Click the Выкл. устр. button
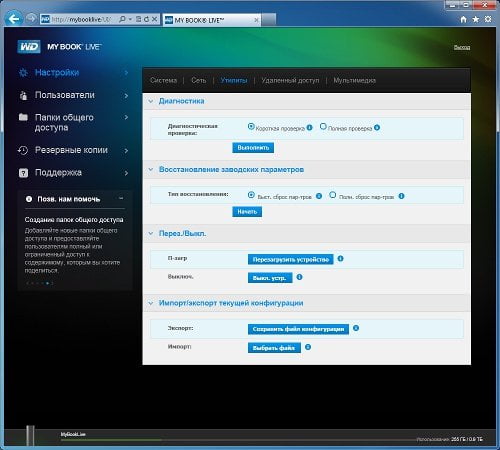 click(270, 278)
